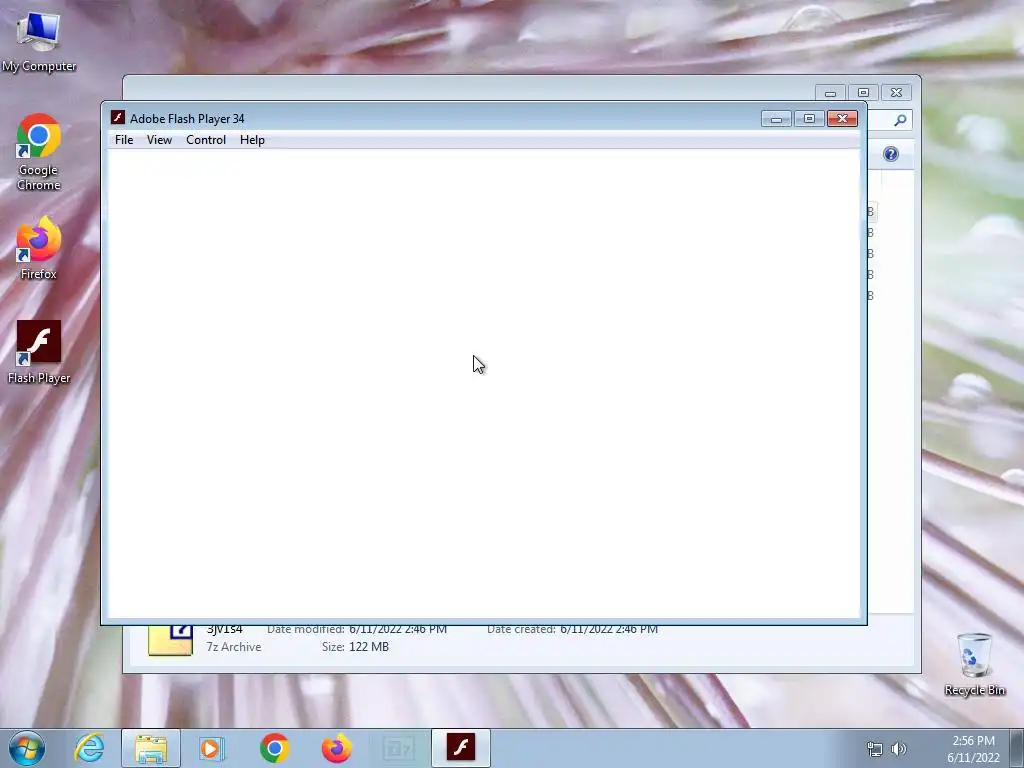Select the Flash Player desktop shortcut

[x=39, y=351]
